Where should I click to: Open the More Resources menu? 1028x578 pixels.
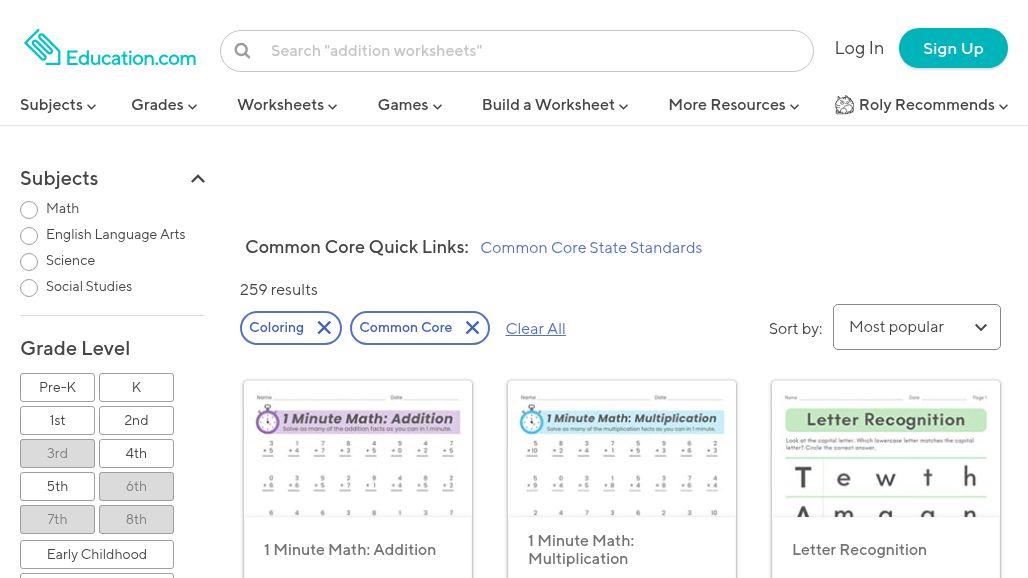coord(733,105)
